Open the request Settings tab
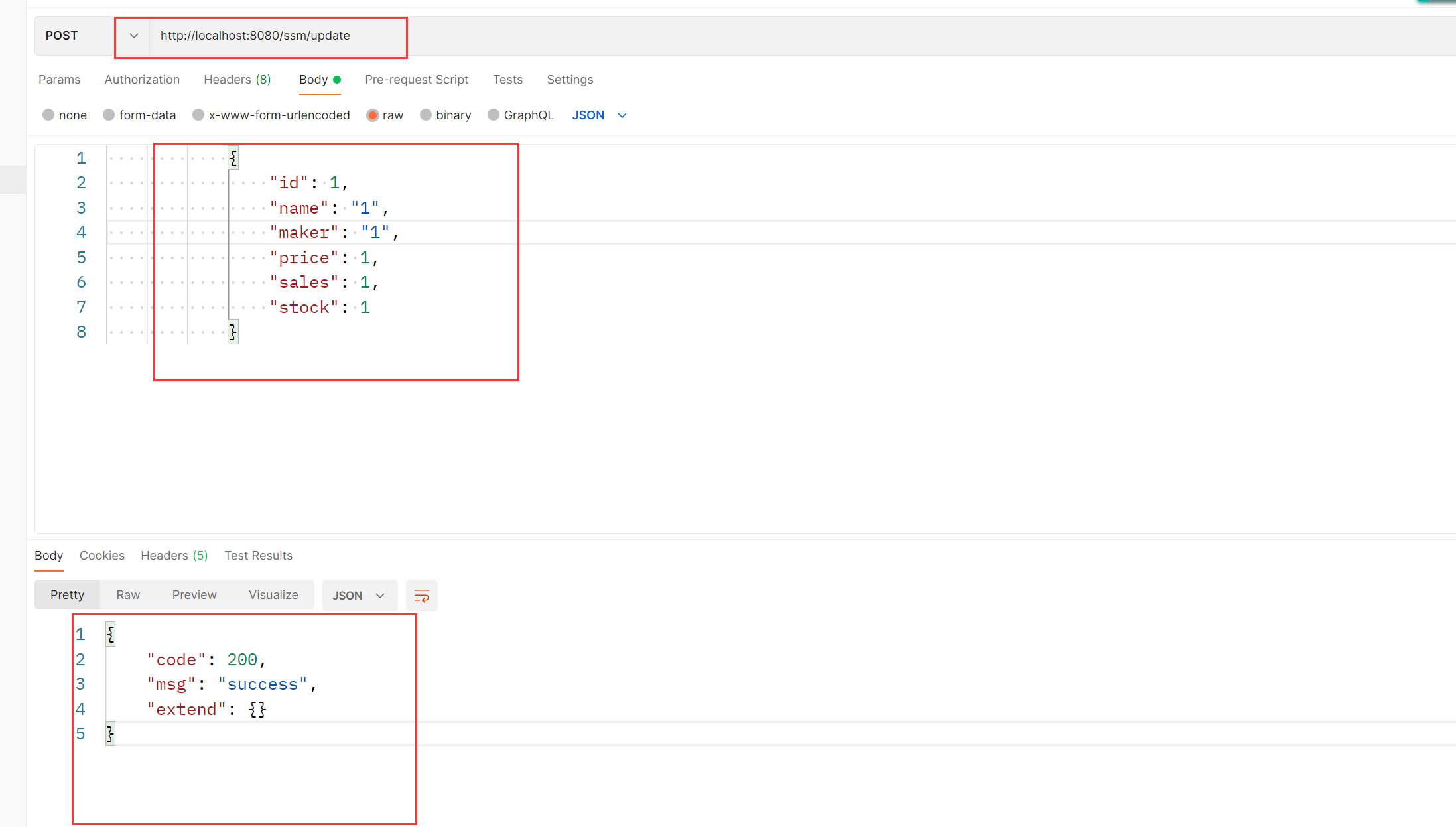Image resolution: width=1456 pixels, height=827 pixels. point(570,80)
